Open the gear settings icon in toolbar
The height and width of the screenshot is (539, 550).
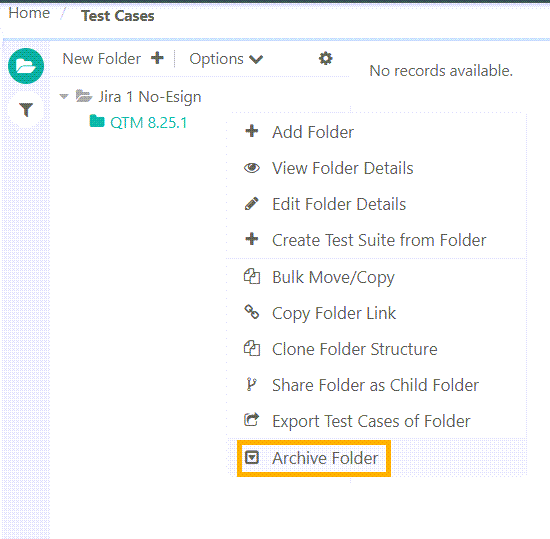[x=326, y=58]
